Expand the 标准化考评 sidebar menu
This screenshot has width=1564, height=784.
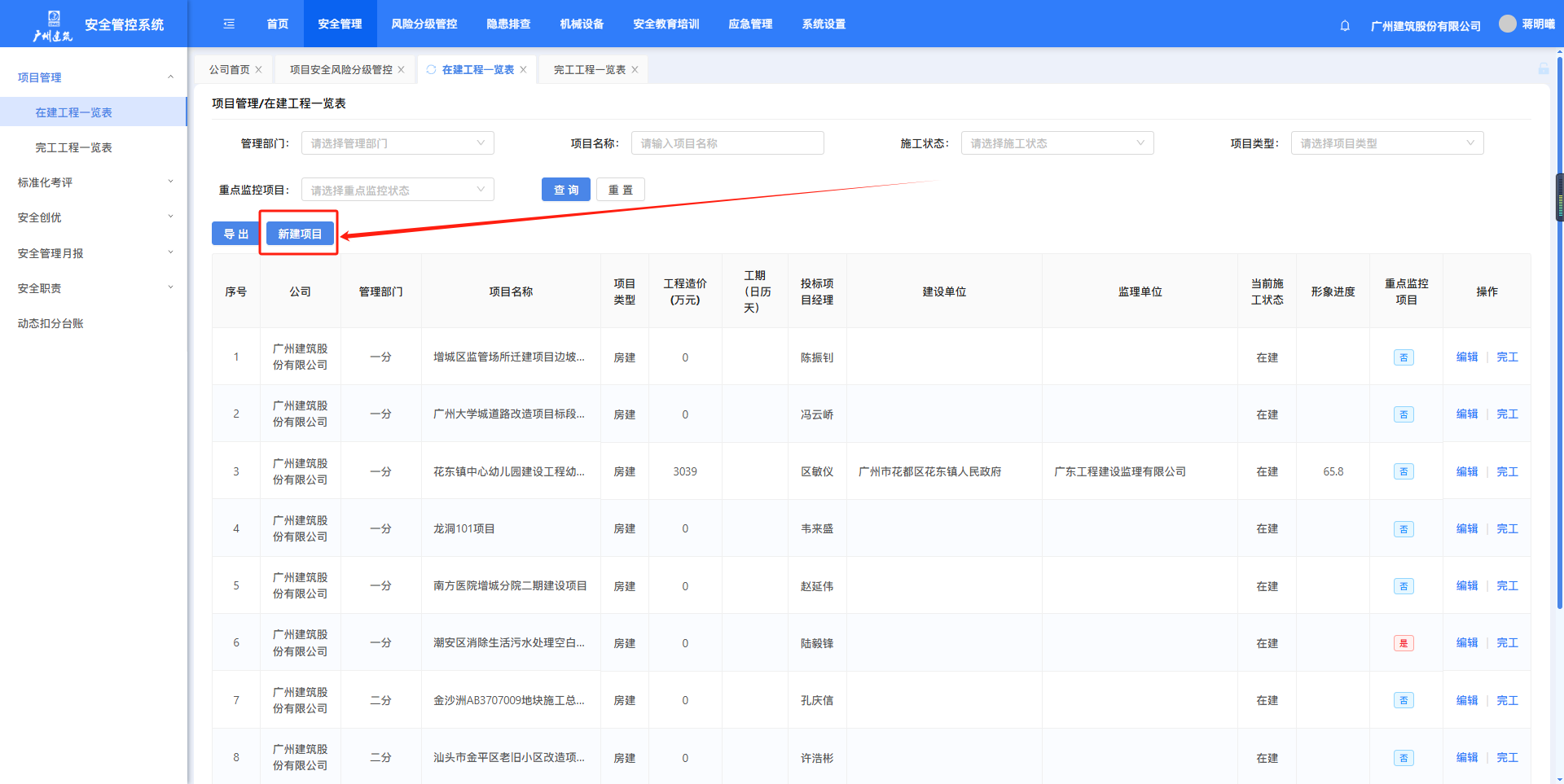[x=94, y=182]
